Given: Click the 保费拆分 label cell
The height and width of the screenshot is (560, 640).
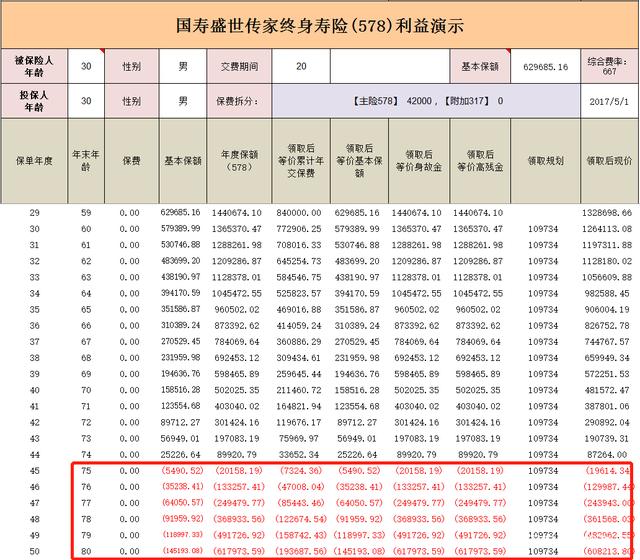Looking at the screenshot, I should (x=239, y=101).
